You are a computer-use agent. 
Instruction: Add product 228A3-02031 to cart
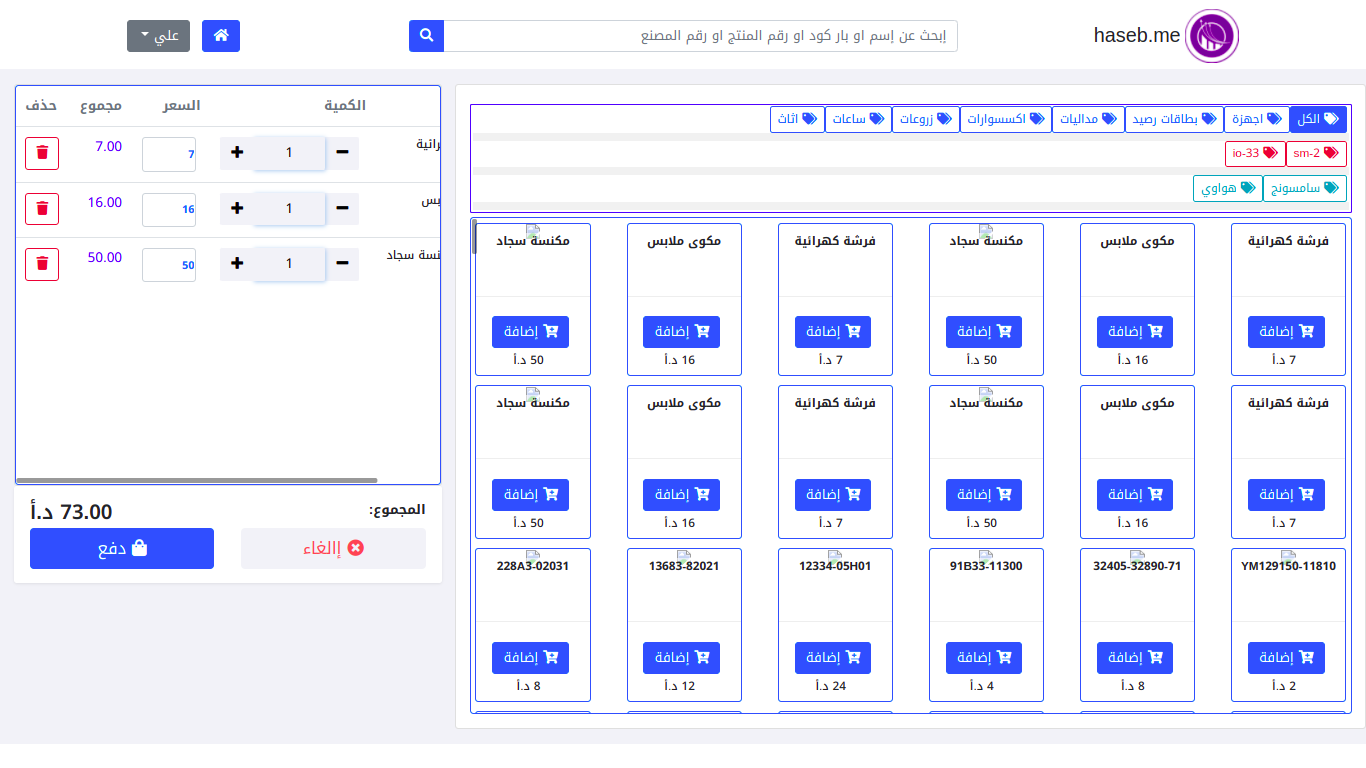click(530, 658)
